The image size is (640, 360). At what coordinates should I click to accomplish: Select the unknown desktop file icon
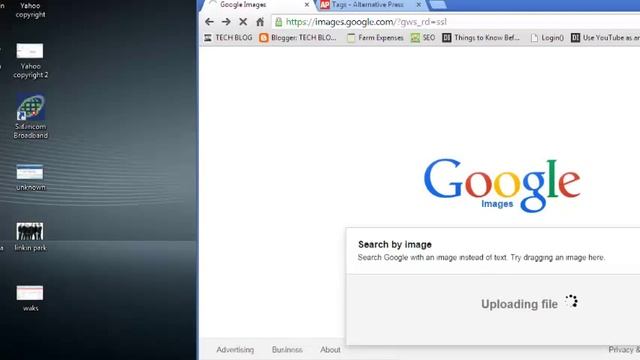coord(30,178)
